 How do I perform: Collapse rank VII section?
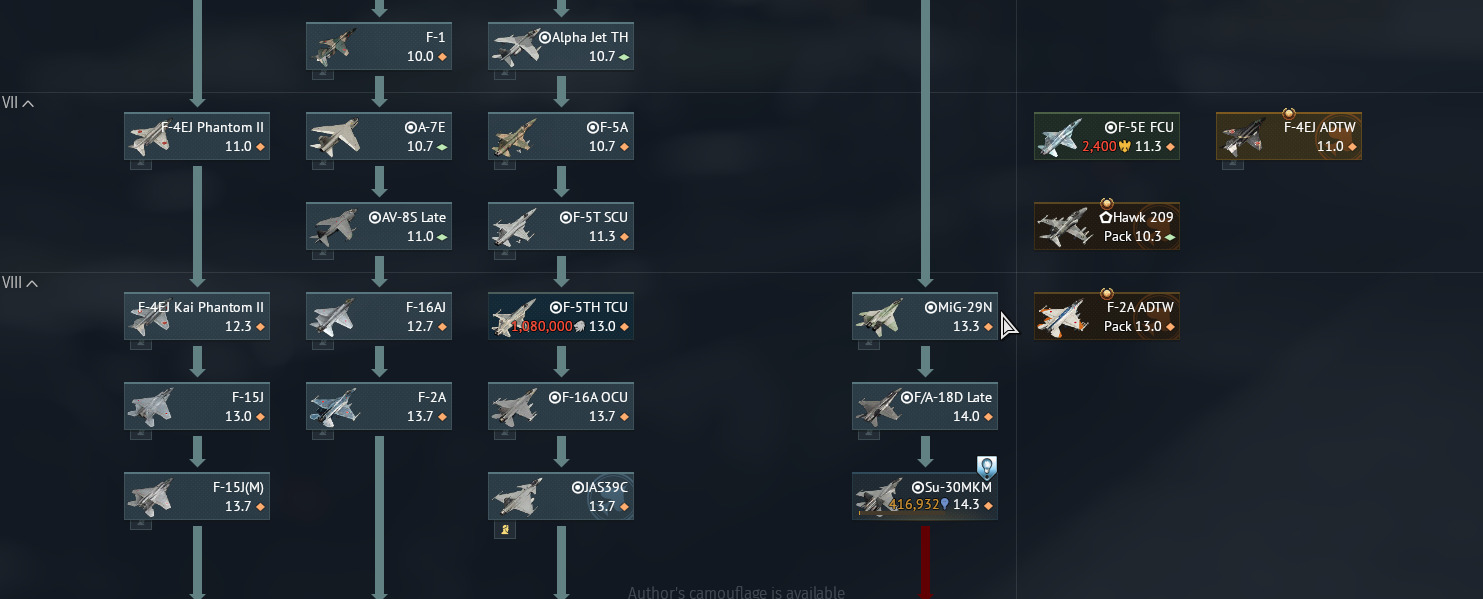19,102
